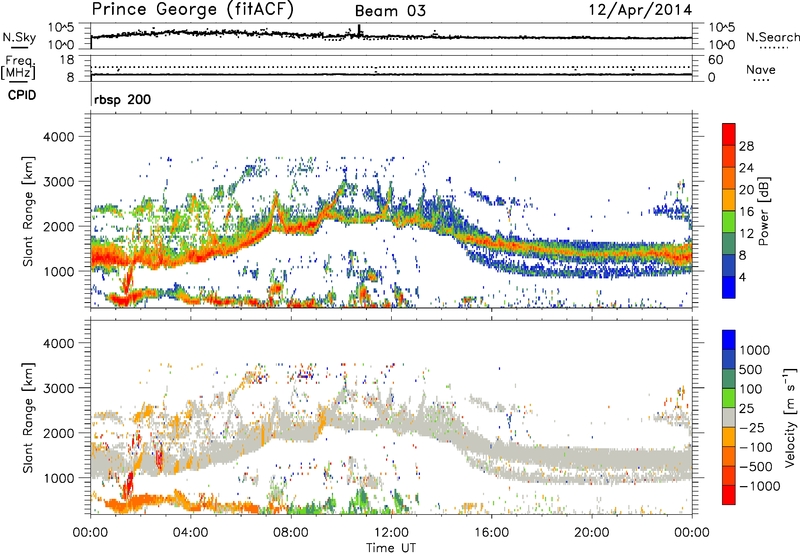Click the '08:00' time tick label
This screenshot has width=800, height=554.
290,533
